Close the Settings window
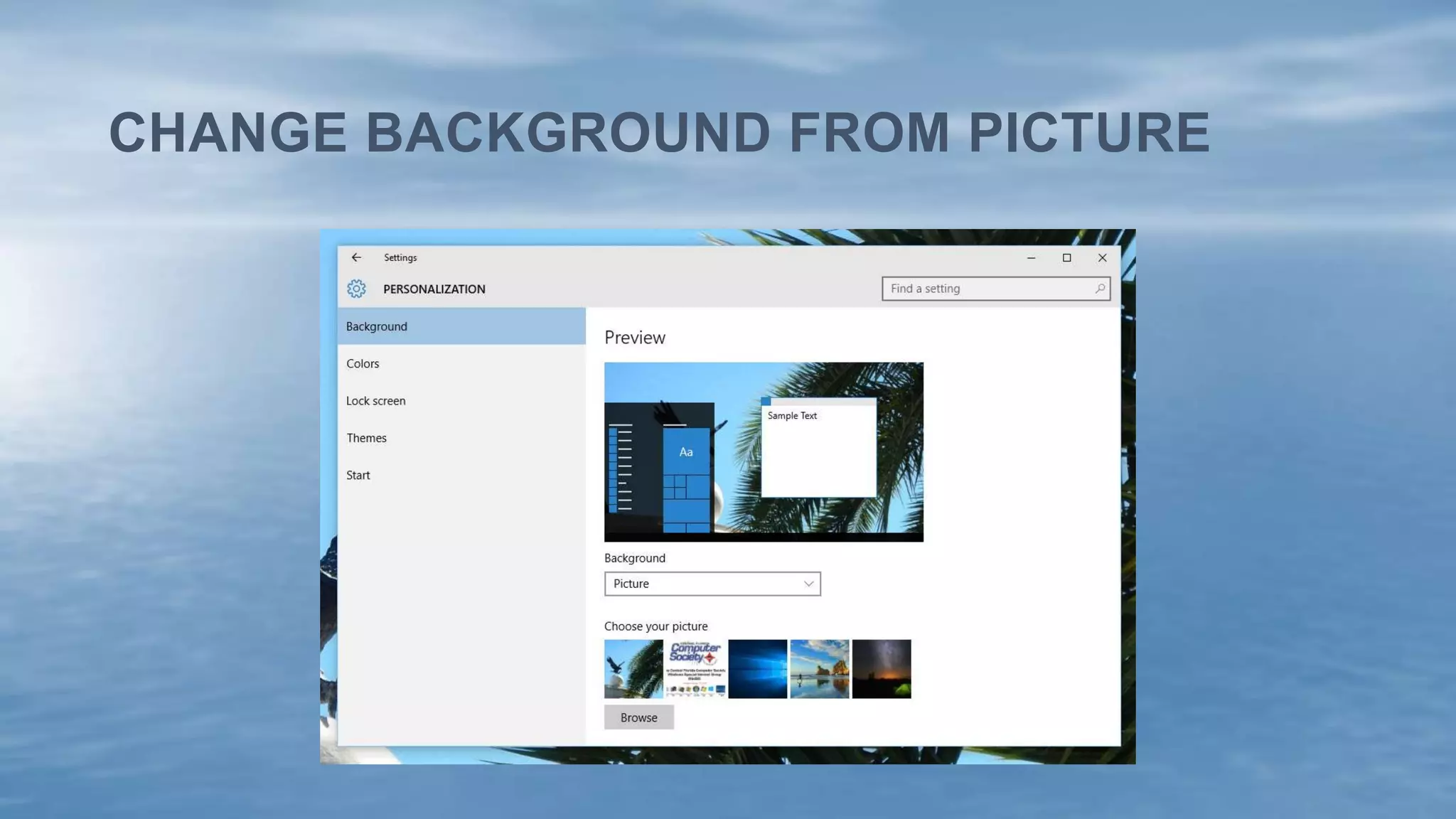This screenshot has width=1456, height=819. 1102,258
